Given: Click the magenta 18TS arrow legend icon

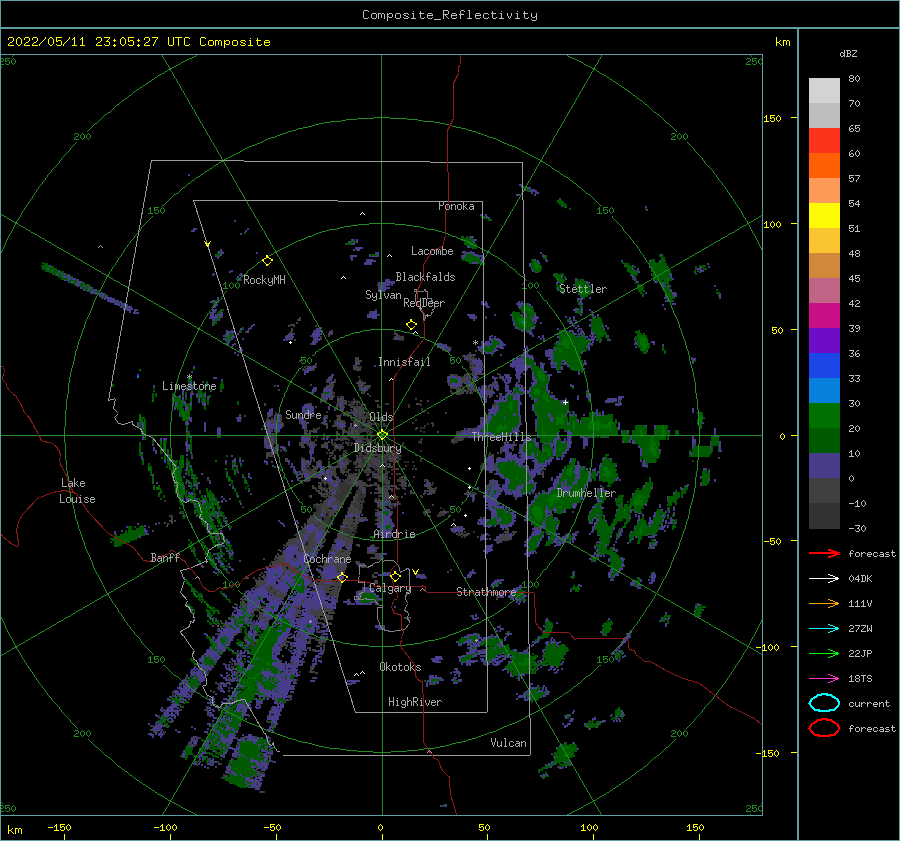Looking at the screenshot, I should point(824,679).
